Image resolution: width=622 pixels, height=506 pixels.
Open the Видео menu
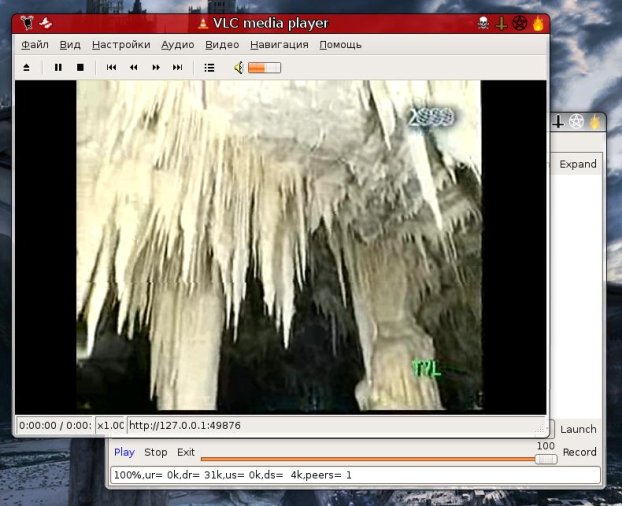point(222,45)
